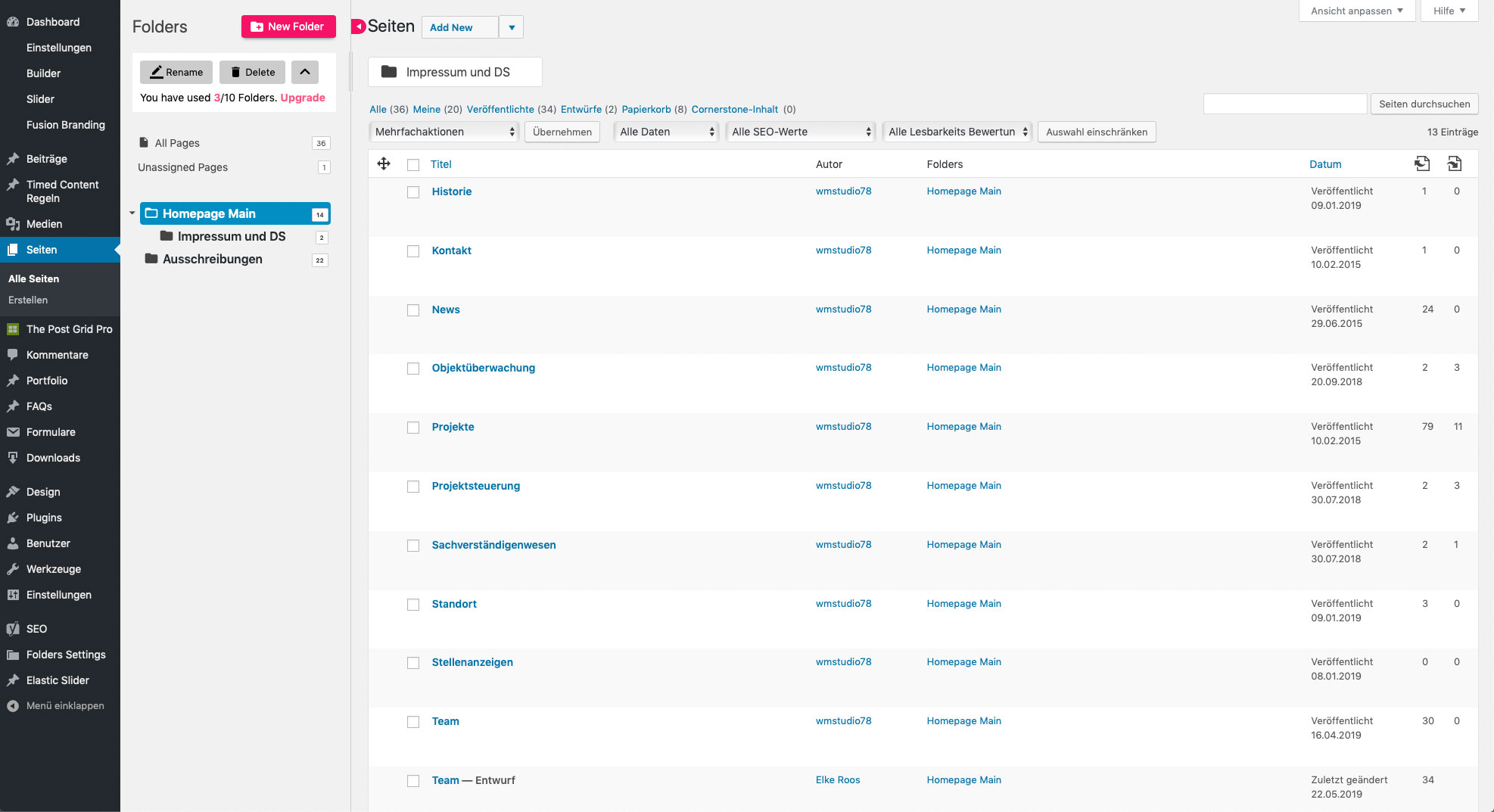
Task: Click the SEO icon in sidebar
Action: [x=13, y=629]
